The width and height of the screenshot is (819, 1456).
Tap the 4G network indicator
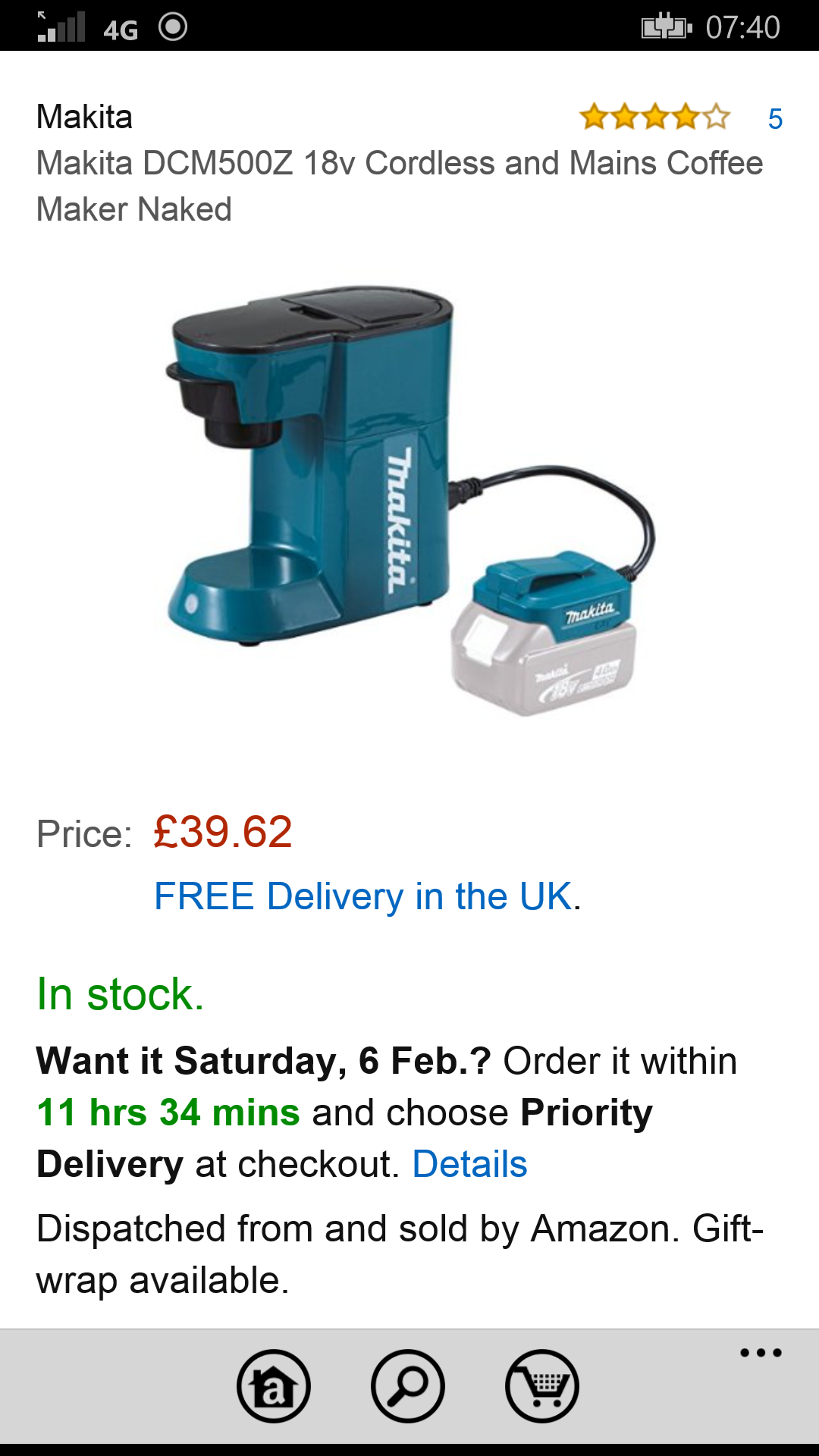[121, 30]
